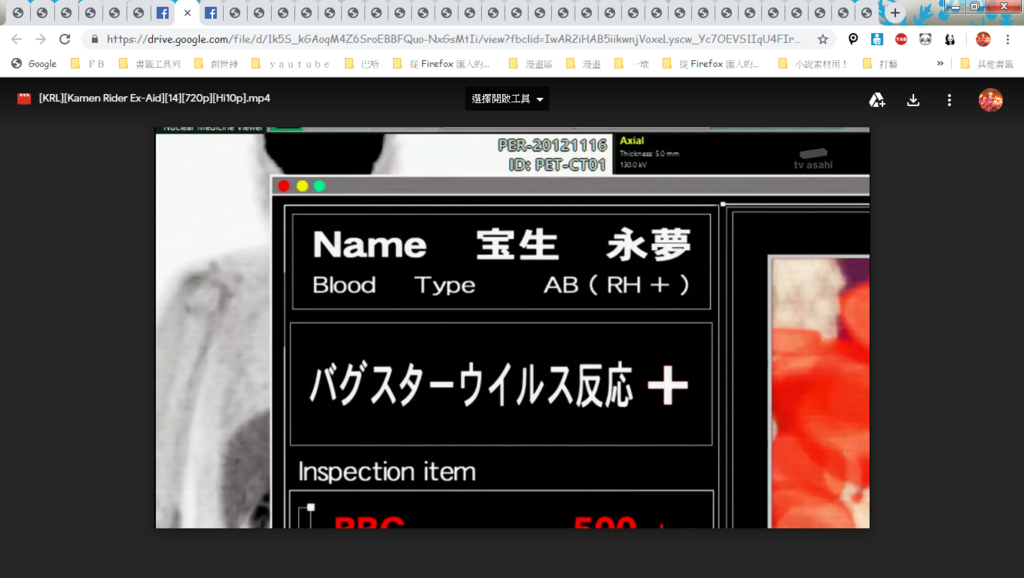The image size is (1024, 578).
Task: Open the 選擇開啟工具 dropdown
Action: point(507,99)
